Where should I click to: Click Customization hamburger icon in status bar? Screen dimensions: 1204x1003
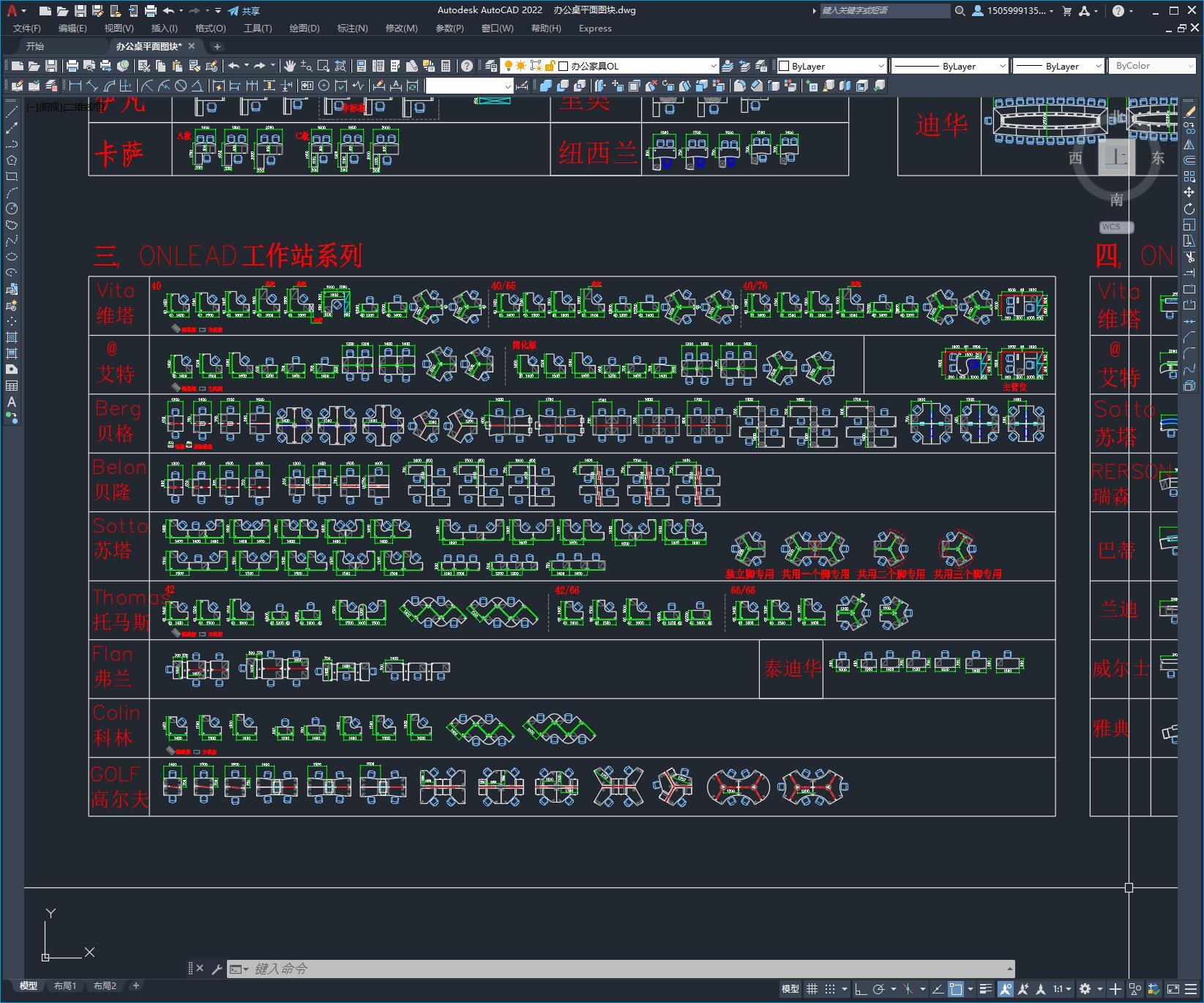pos(1192,989)
